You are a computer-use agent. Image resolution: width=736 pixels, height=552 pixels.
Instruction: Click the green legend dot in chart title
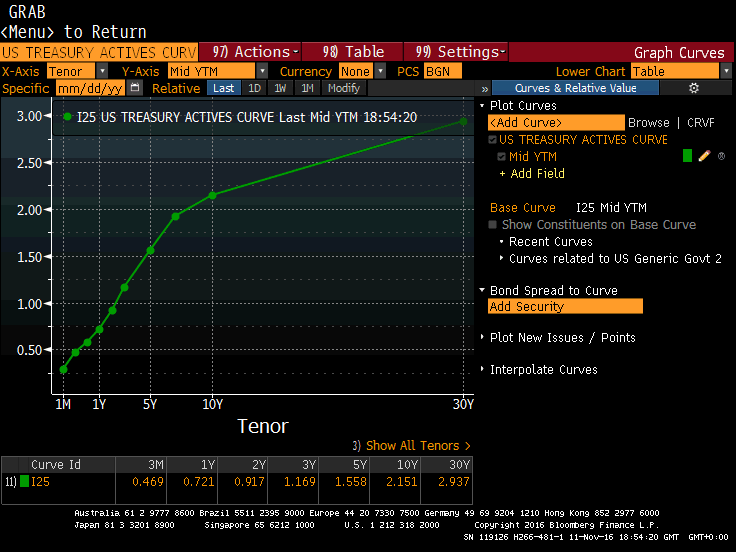67,117
